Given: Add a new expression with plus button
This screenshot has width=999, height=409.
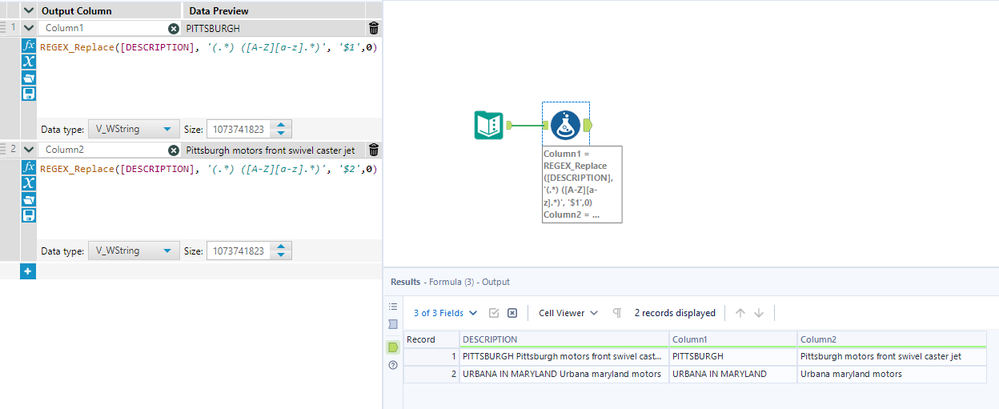Looking at the screenshot, I should [28, 272].
